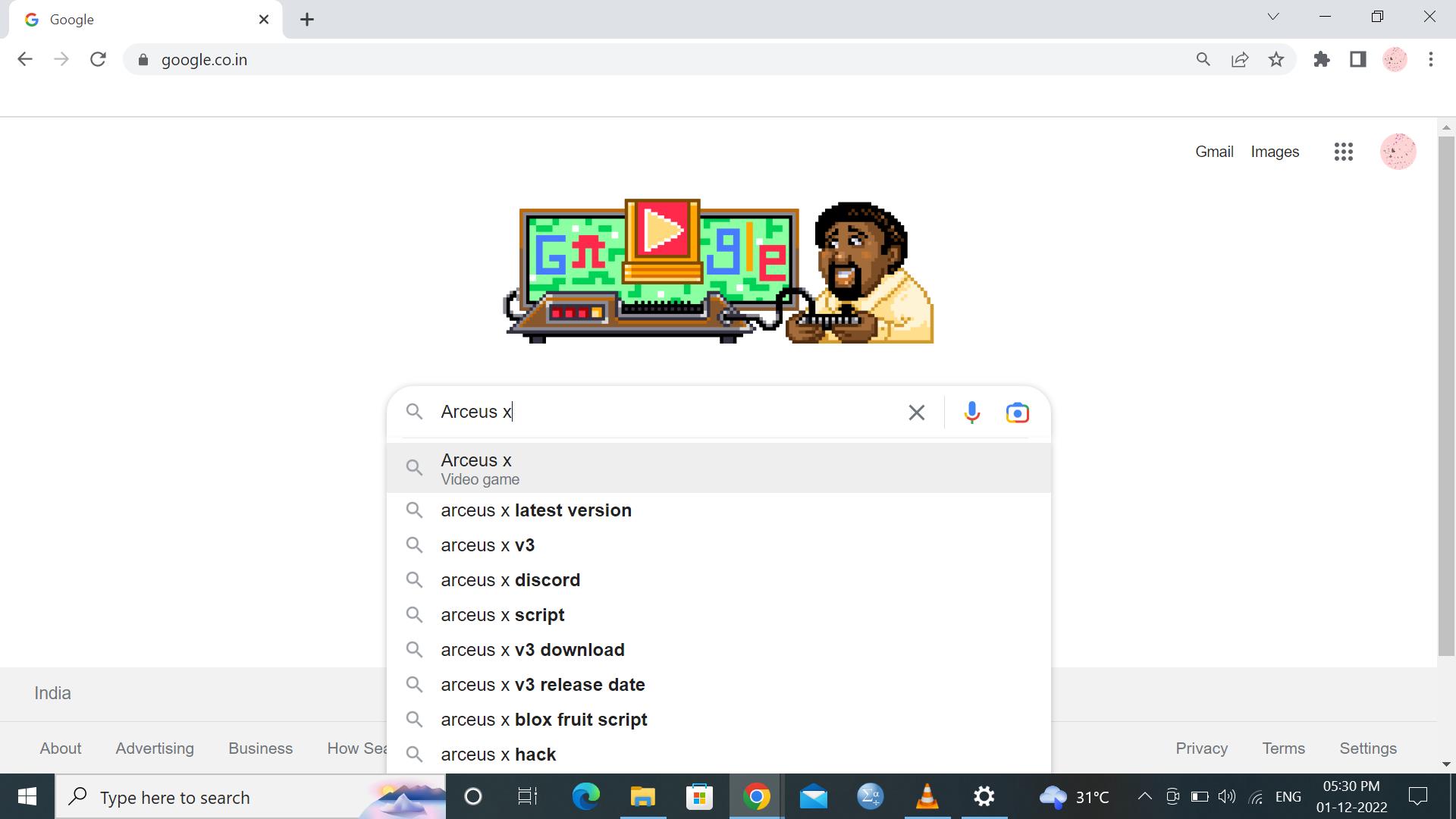Share this page icon

[x=1240, y=59]
